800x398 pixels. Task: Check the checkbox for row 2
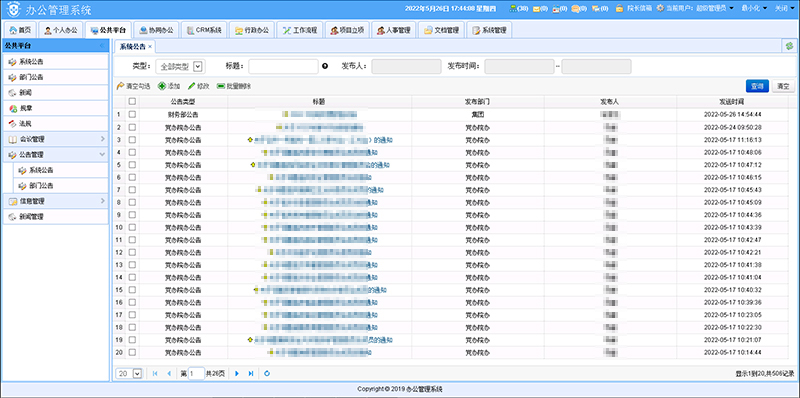(132, 127)
